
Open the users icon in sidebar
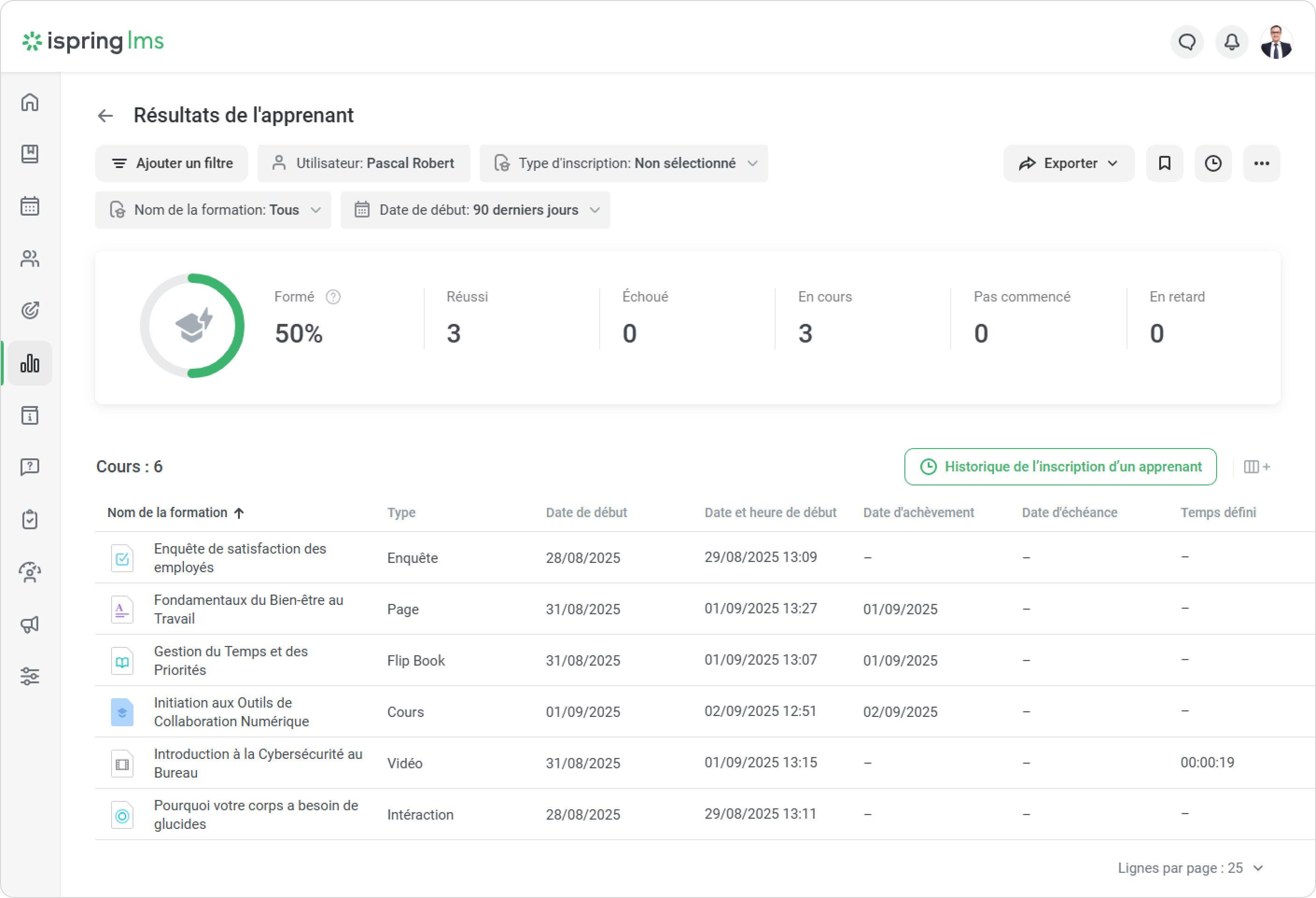point(29,259)
